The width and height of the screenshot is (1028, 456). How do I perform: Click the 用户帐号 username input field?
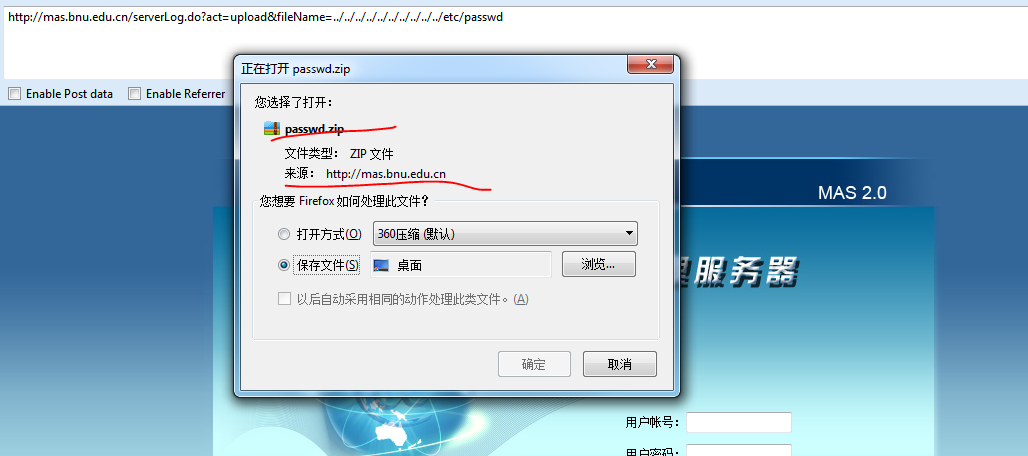pyautogui.click(x=739, y=423)
